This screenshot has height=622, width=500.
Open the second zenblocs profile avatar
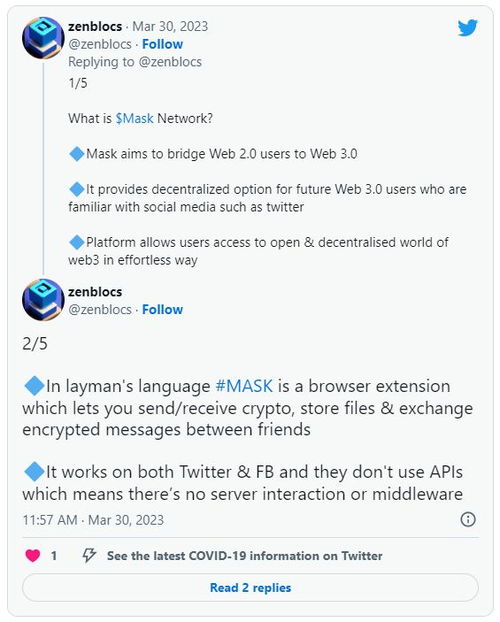(x=43, y=300)
